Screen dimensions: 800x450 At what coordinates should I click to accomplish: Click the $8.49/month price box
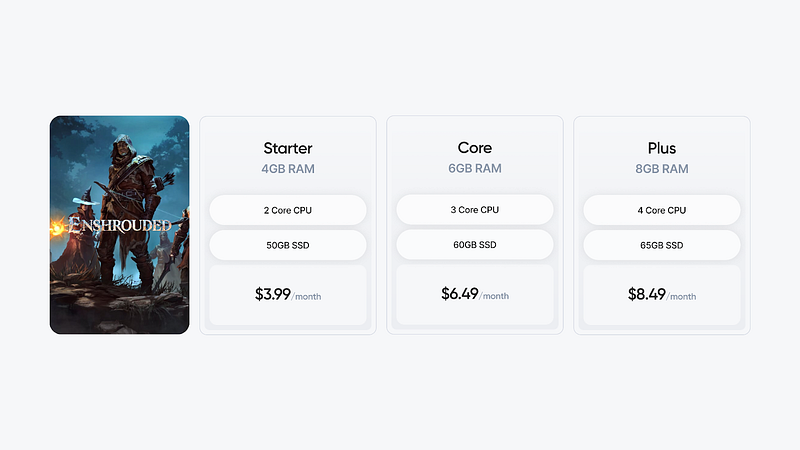661,295
